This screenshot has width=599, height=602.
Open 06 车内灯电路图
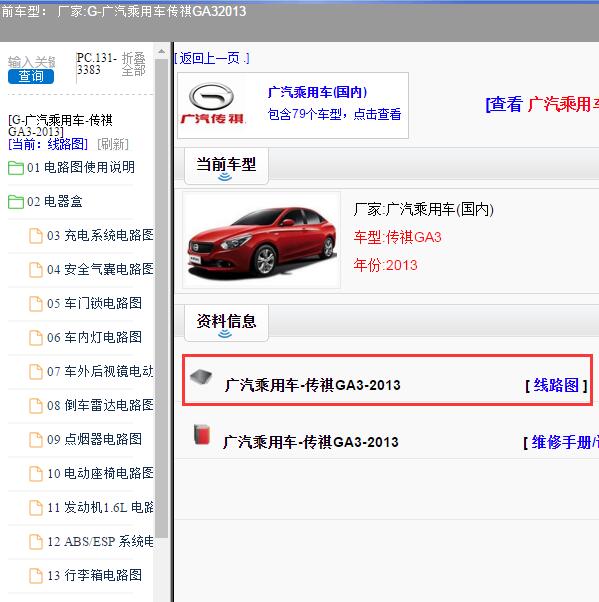pyautogui.click(x=94, y=337)
